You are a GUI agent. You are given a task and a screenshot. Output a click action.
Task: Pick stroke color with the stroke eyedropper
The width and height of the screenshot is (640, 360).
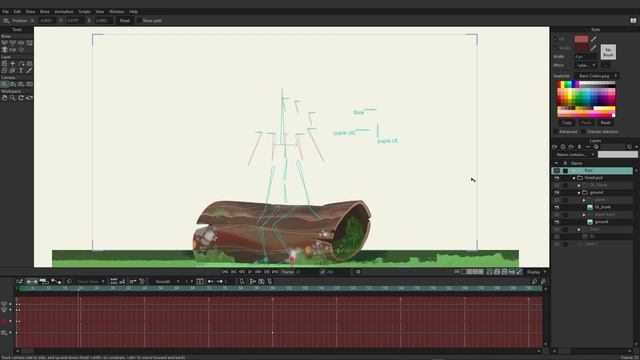coord(593,48)
